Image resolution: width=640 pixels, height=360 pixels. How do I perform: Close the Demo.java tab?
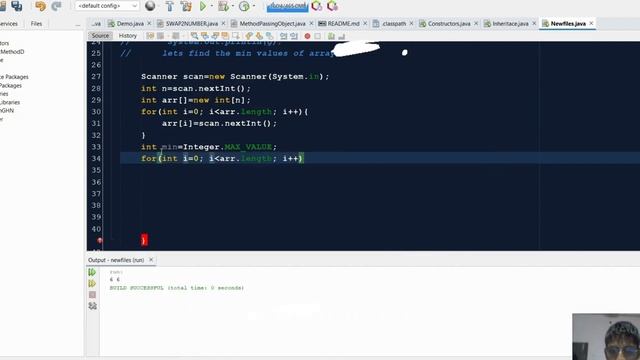pyautogui.click(x=149, y=24)
